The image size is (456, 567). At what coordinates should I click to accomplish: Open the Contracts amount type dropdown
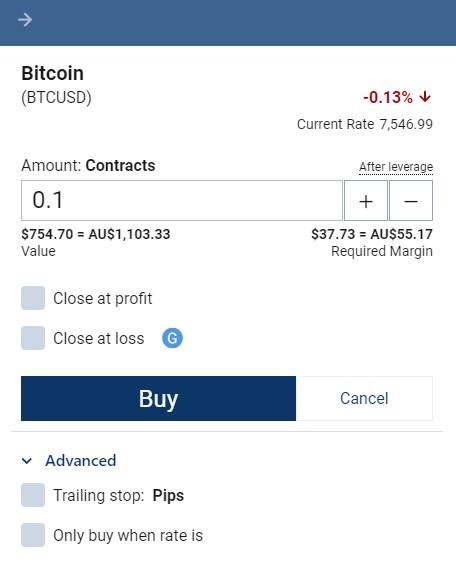[120, 166]
